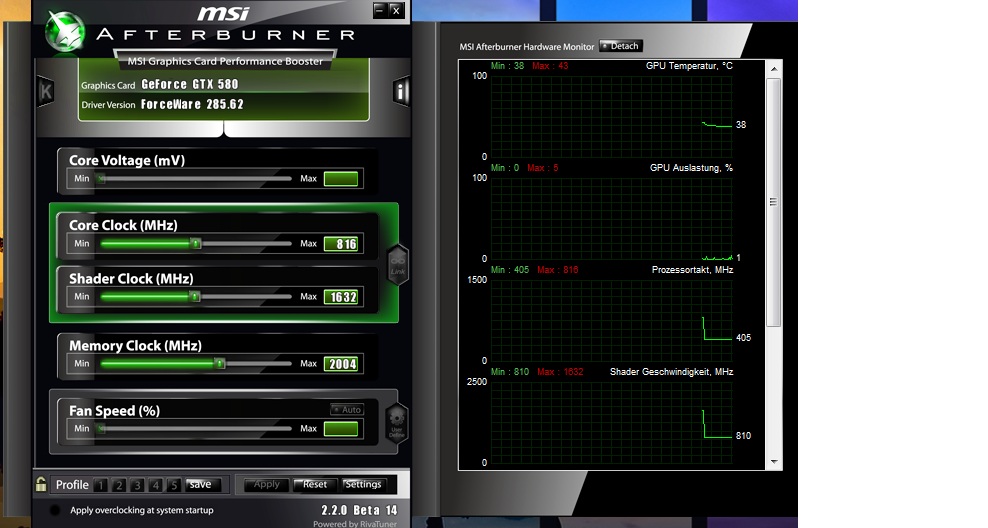
Task: Click the Fan Speed value field
Action: tap(341, 429)
